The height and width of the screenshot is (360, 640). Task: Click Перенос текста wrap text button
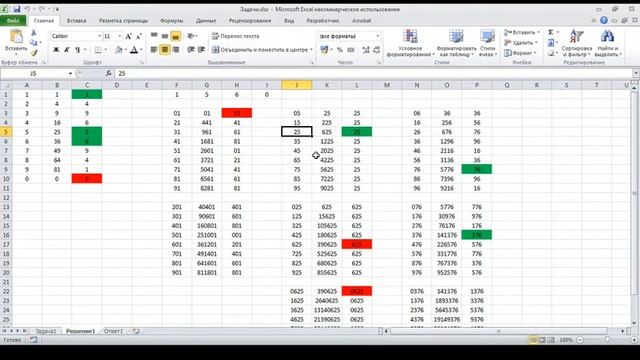click(236, 36)
